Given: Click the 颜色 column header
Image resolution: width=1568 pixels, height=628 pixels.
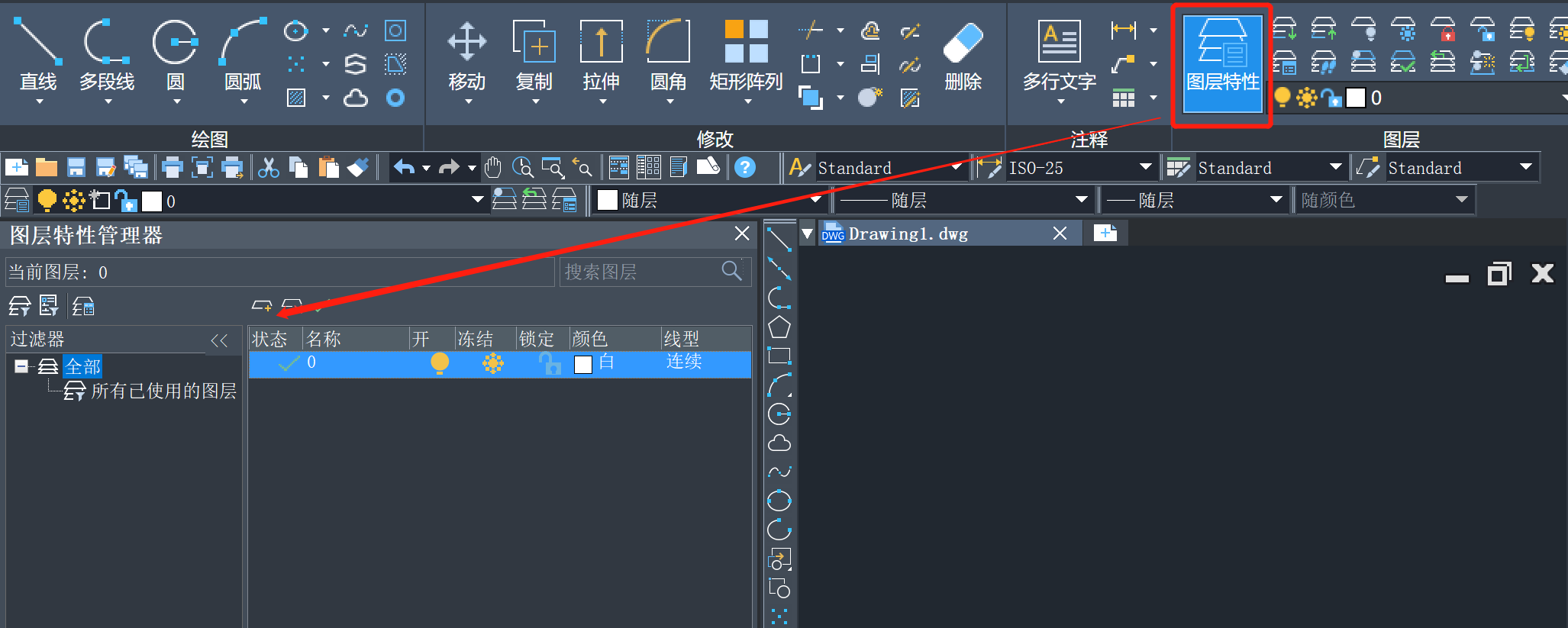Looking at the screenshot, I should click(x=615, y=339).
